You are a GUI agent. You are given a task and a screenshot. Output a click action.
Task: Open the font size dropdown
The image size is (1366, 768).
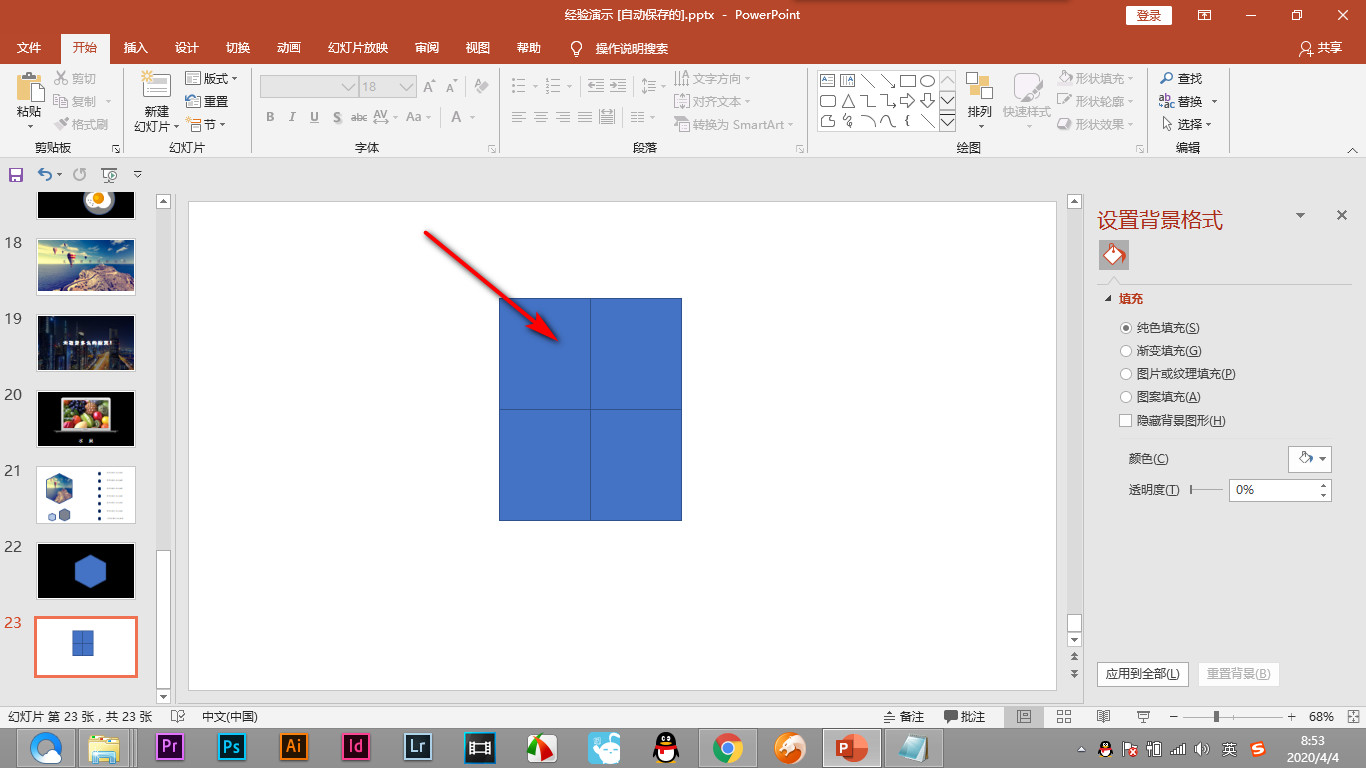click(405, 86)
